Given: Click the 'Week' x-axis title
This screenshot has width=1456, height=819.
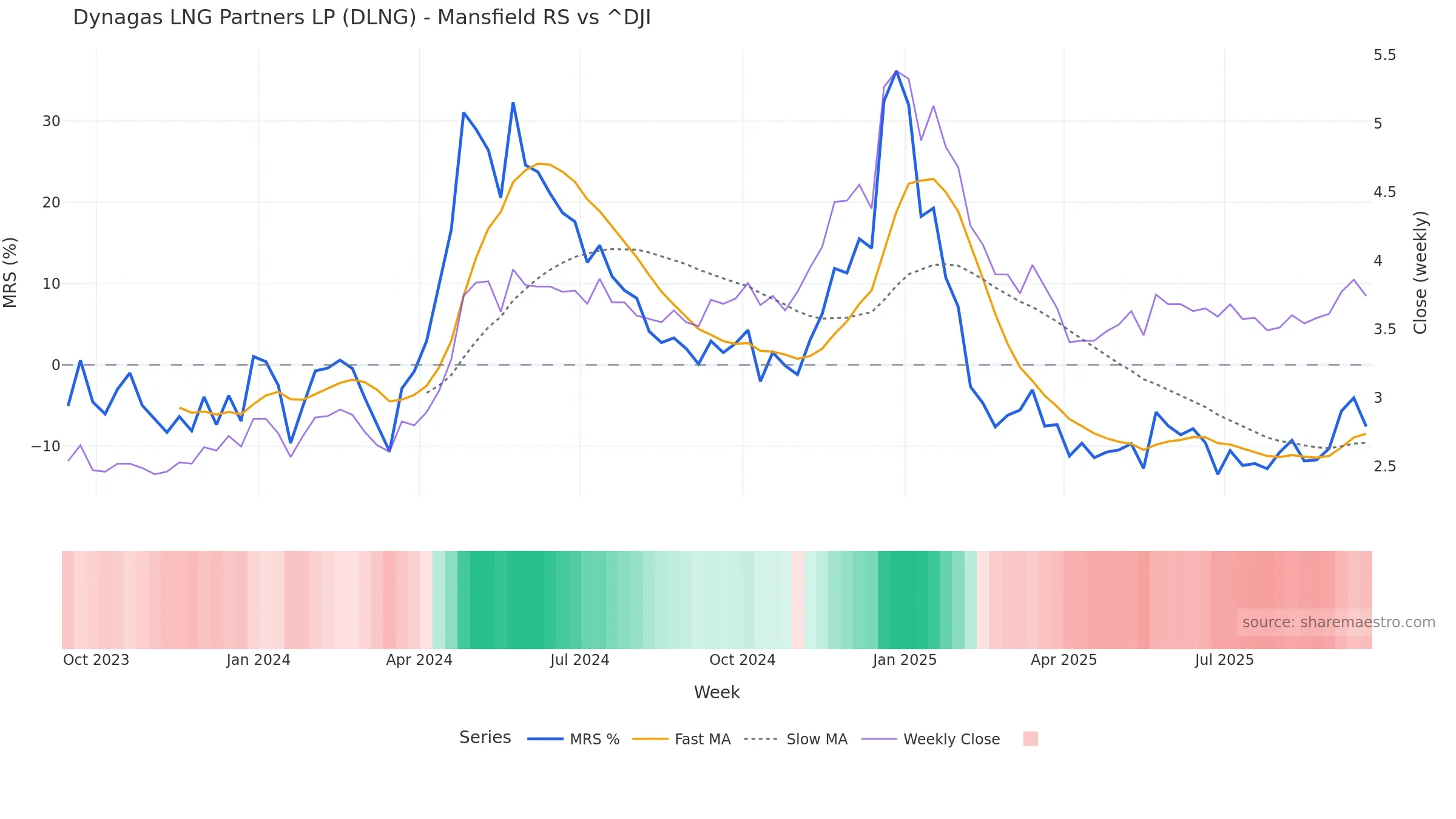Looking at the screenshot, I should click(x=716, y=692).
